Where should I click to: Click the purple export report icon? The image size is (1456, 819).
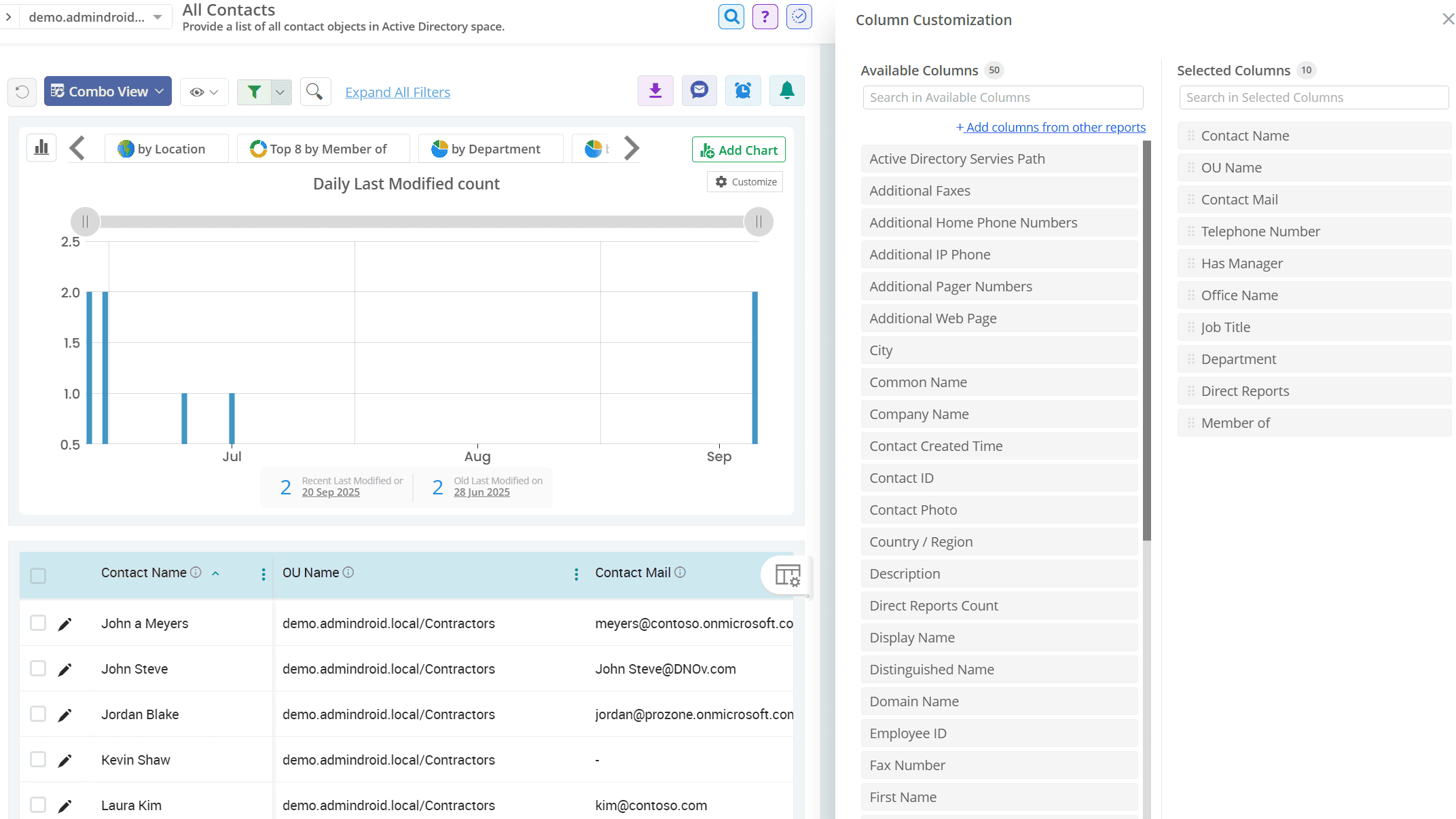pos(655,90)
